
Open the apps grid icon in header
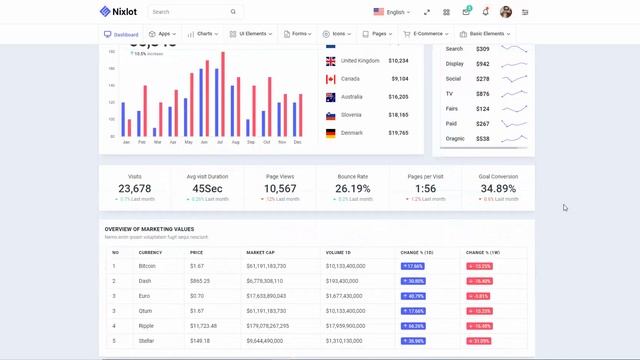(x=446, y=12)
